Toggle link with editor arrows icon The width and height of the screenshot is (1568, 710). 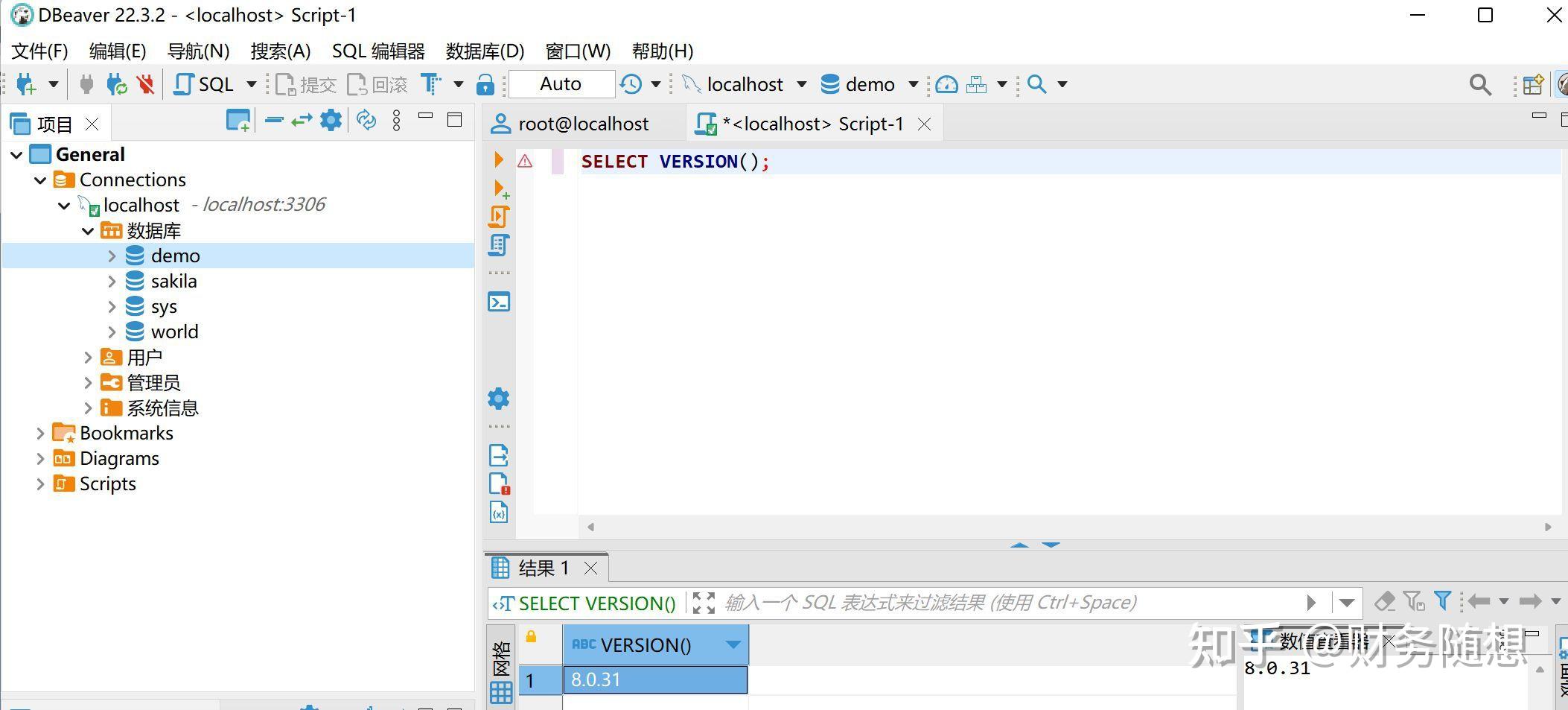302,119
